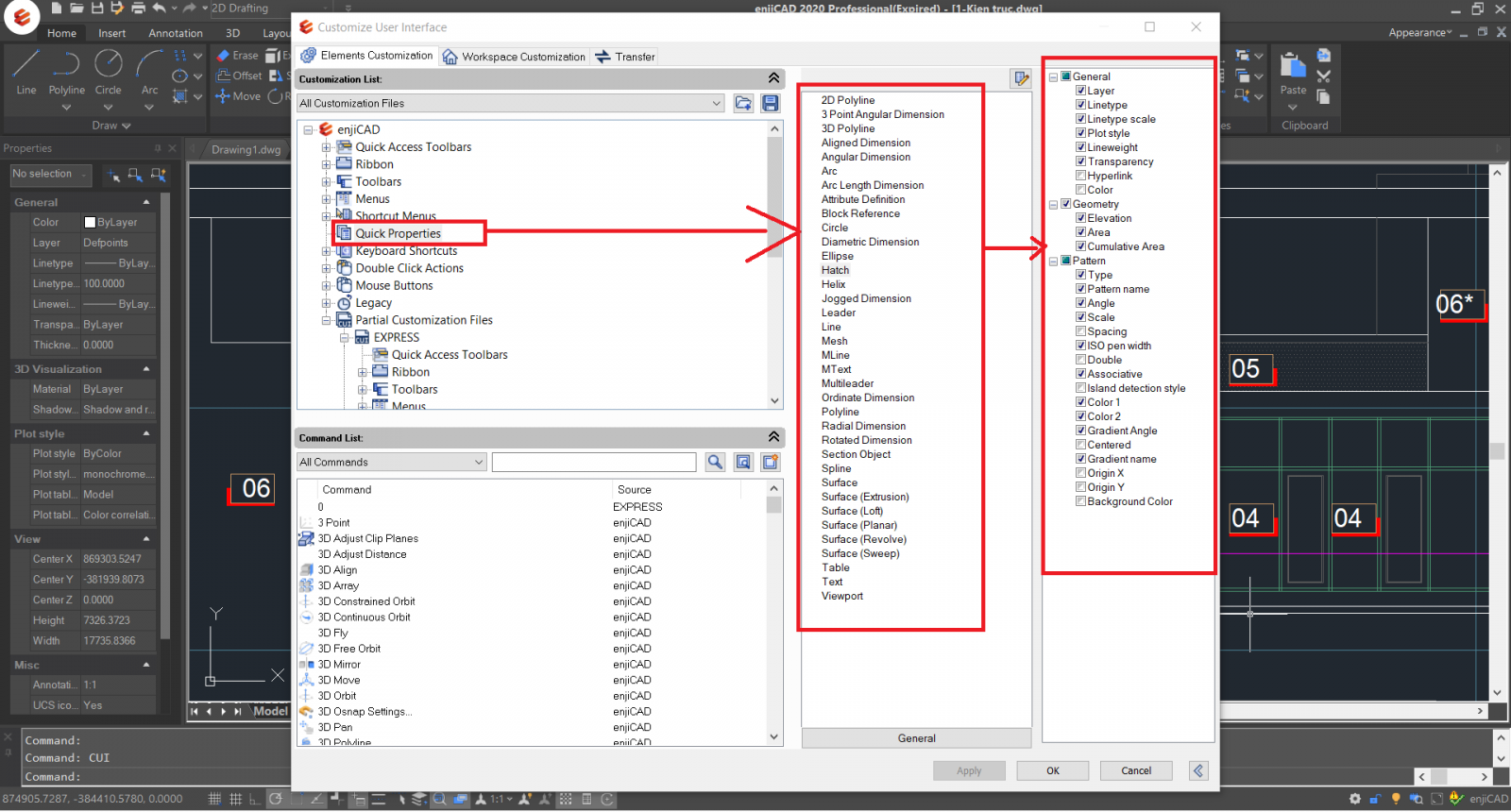
Task: Select the Line tool in ribbon
Action: (x=25, y=73)
